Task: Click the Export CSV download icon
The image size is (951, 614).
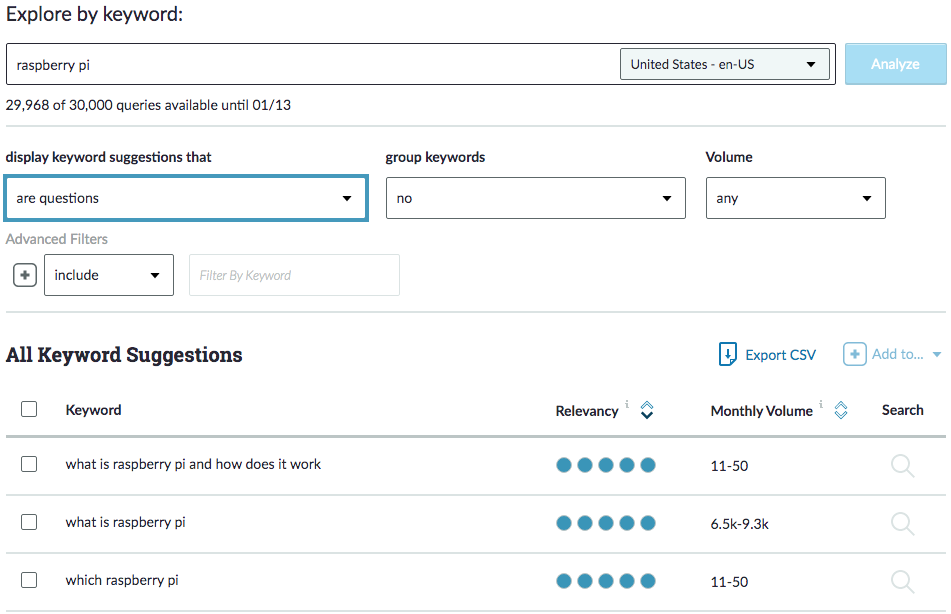Action: (728, 355)
